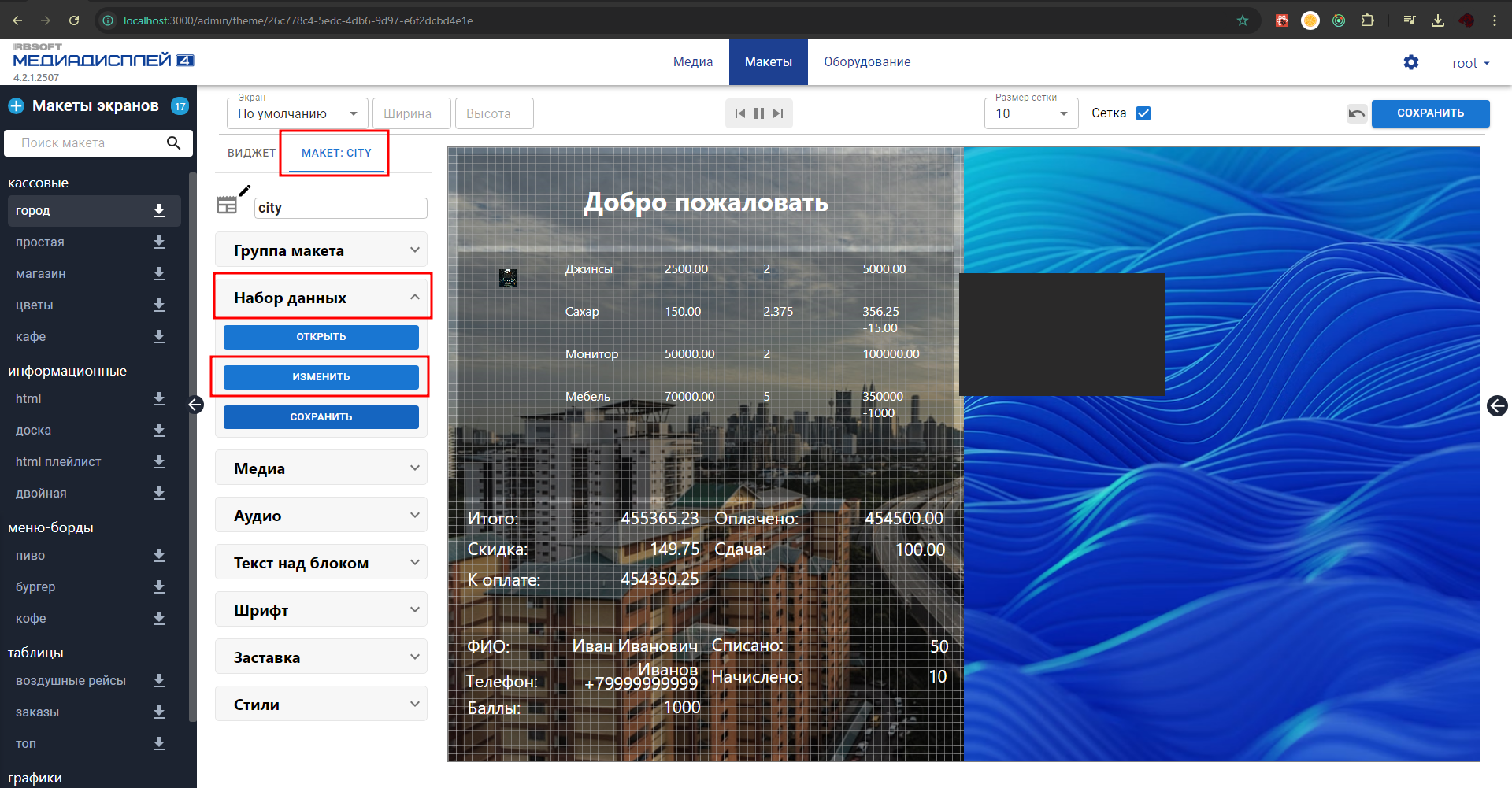
Task: Collapse left sidebar with arrow button
Action: point(195,405)
